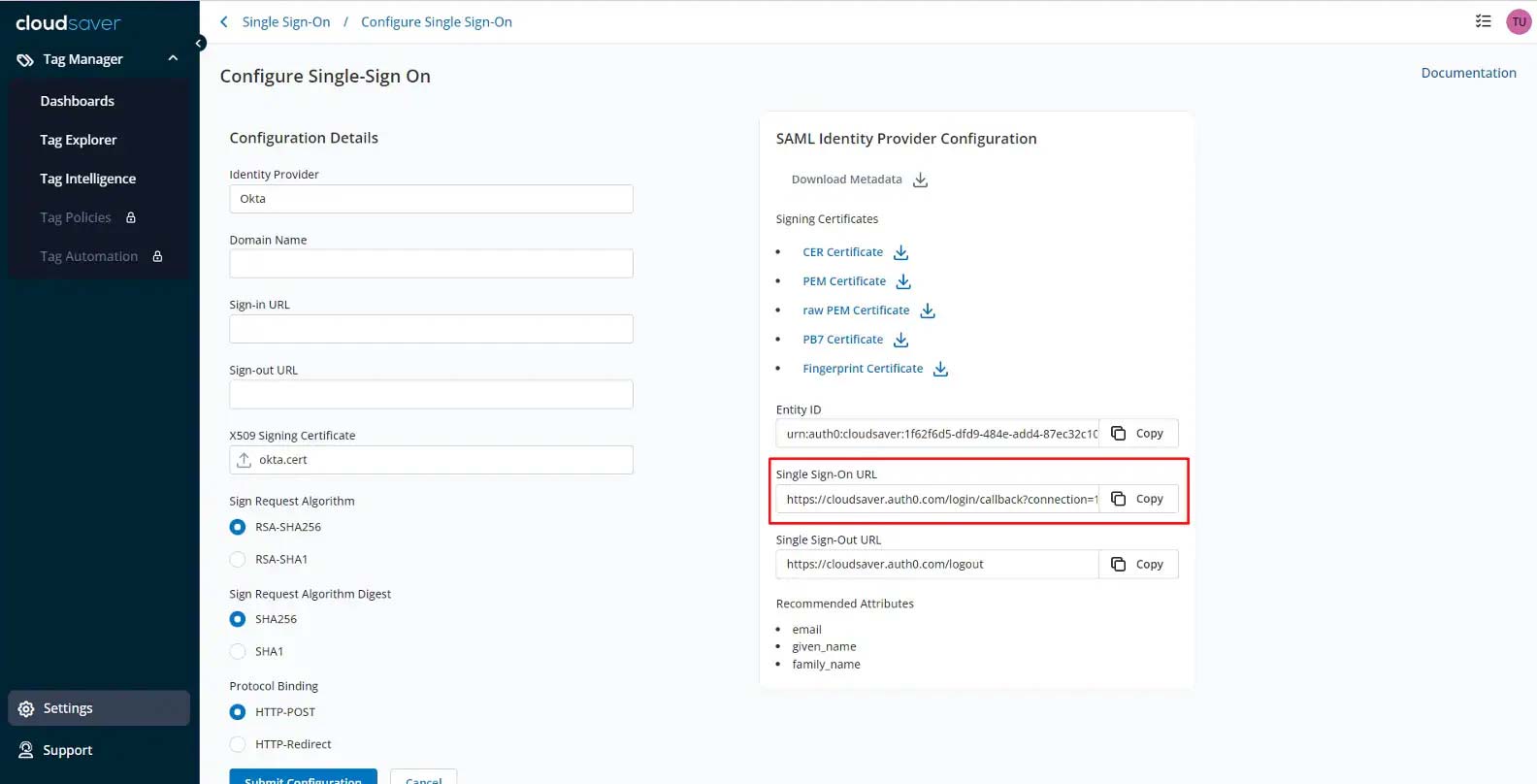Open the Identity Provider field showing Okta
Viewport: 1537px width, 784px height.
431,199
